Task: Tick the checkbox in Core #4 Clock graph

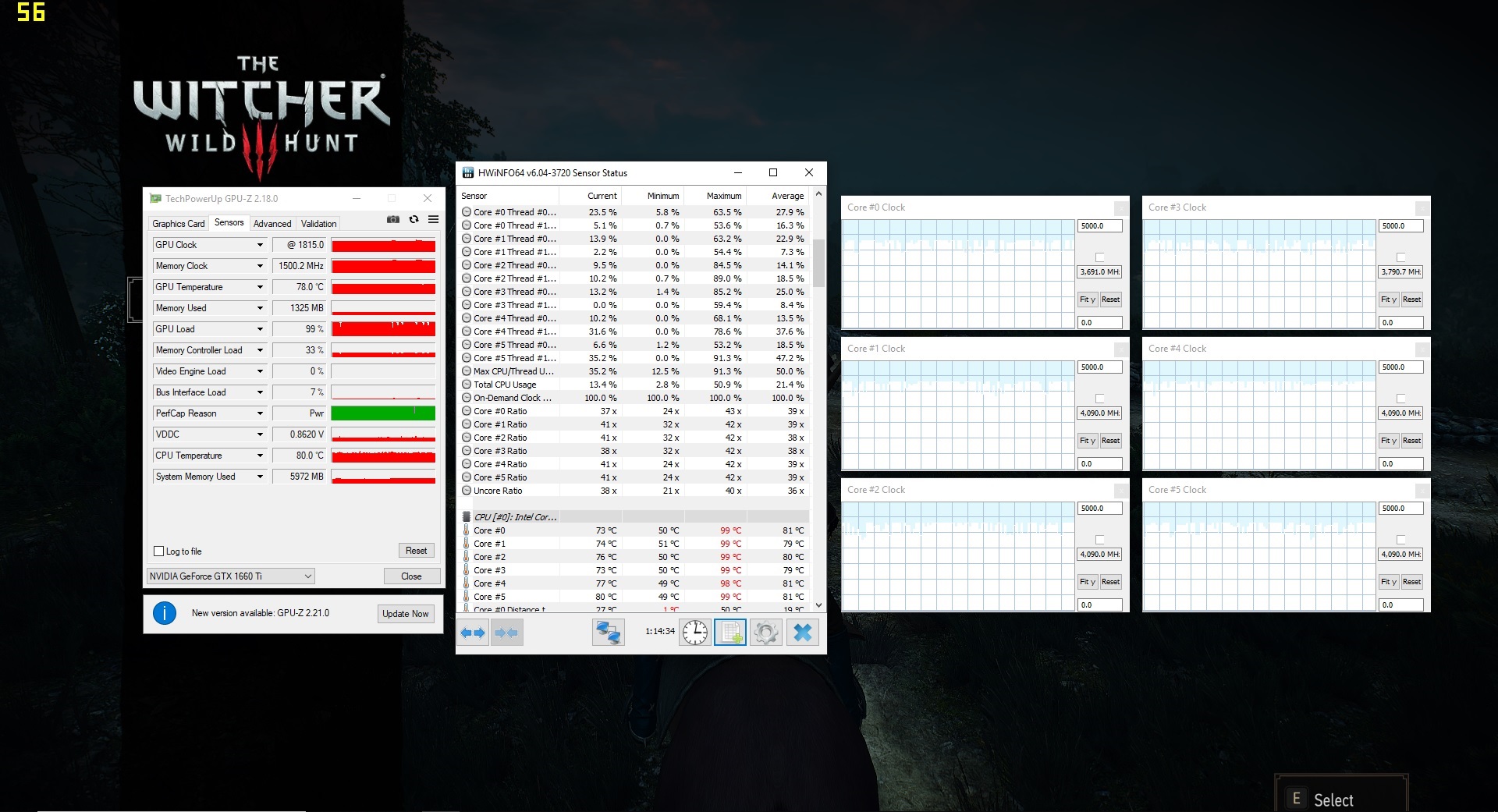Action: 1401,399
